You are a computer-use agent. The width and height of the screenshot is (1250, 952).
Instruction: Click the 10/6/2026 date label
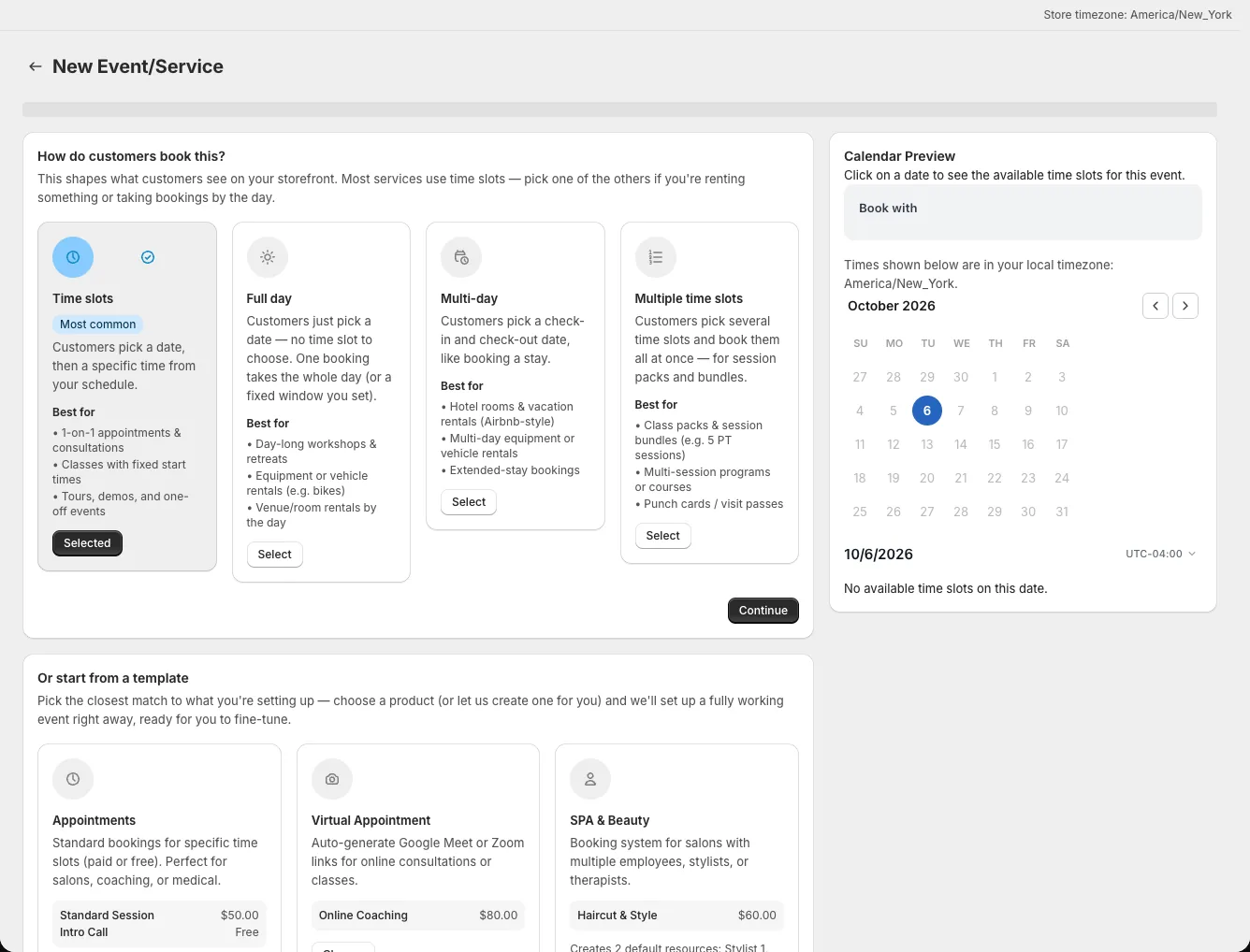pyautogui.click(x=879, y=554)
